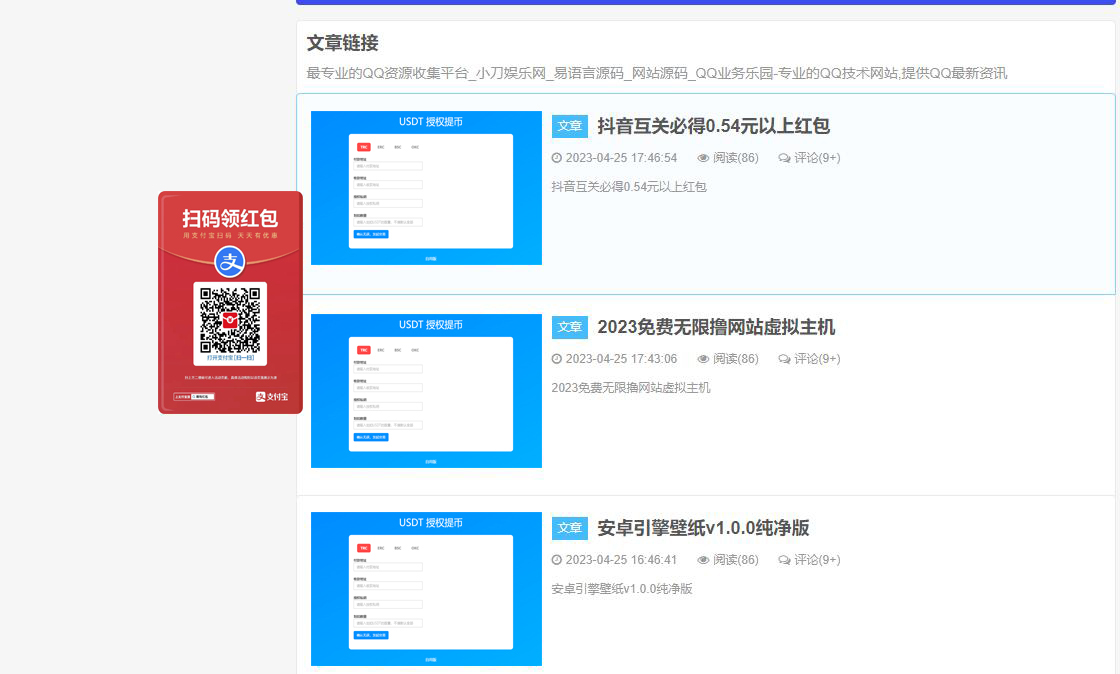
Task: Open the 安卓引擎壁纸v1.0.0纯净版 article title
Action: pyautogui.click(x=703, y=528)
